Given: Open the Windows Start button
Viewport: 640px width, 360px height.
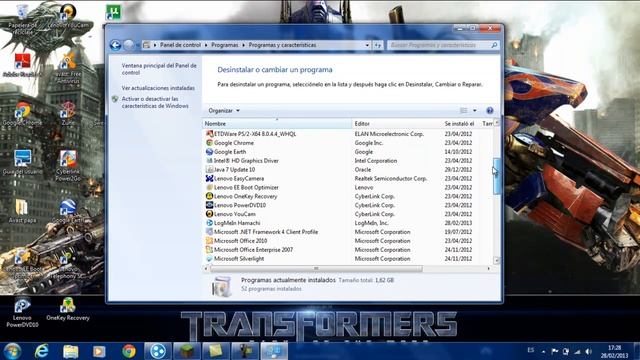Looking at the screenshot, I should click(x=12, y=351).
